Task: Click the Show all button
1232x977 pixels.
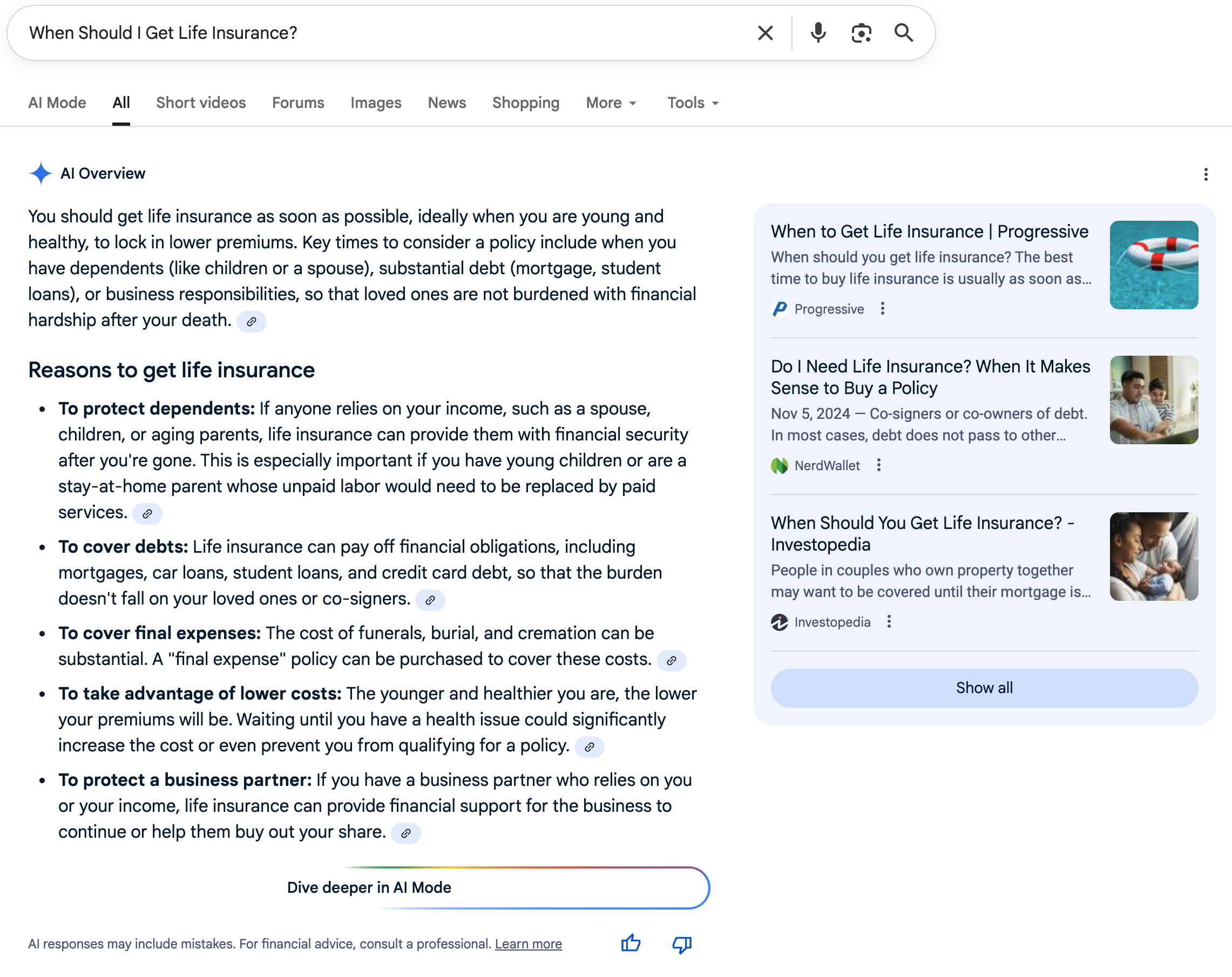Action: point(984,688)
